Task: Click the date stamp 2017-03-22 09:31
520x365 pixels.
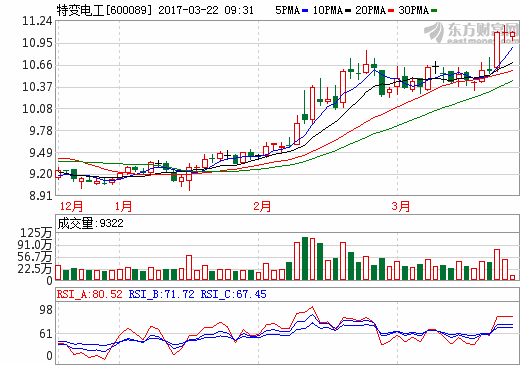Action: [x=206, y=10]
